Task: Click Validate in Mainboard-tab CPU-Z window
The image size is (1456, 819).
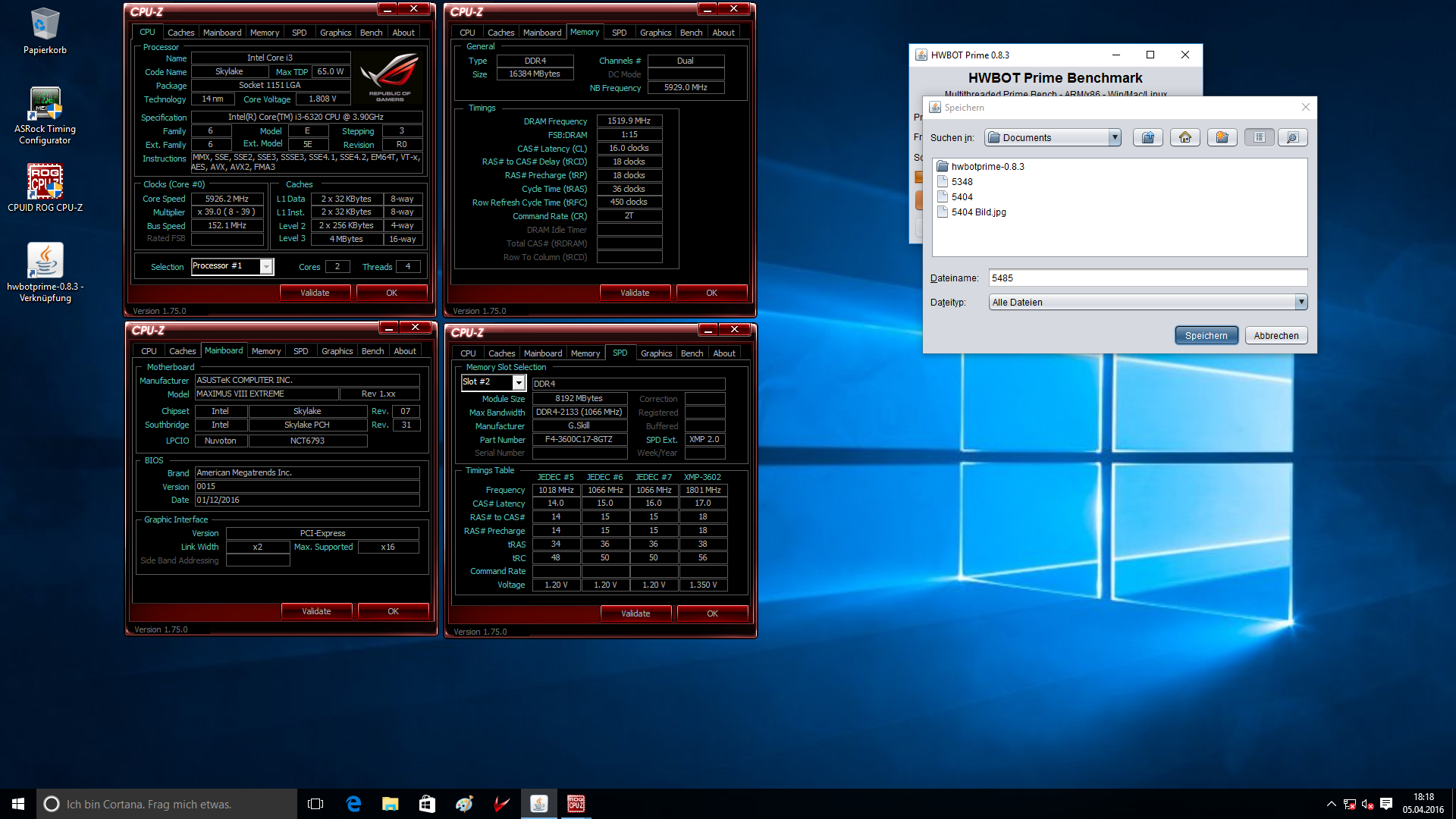Action: [x=317, y=611]
